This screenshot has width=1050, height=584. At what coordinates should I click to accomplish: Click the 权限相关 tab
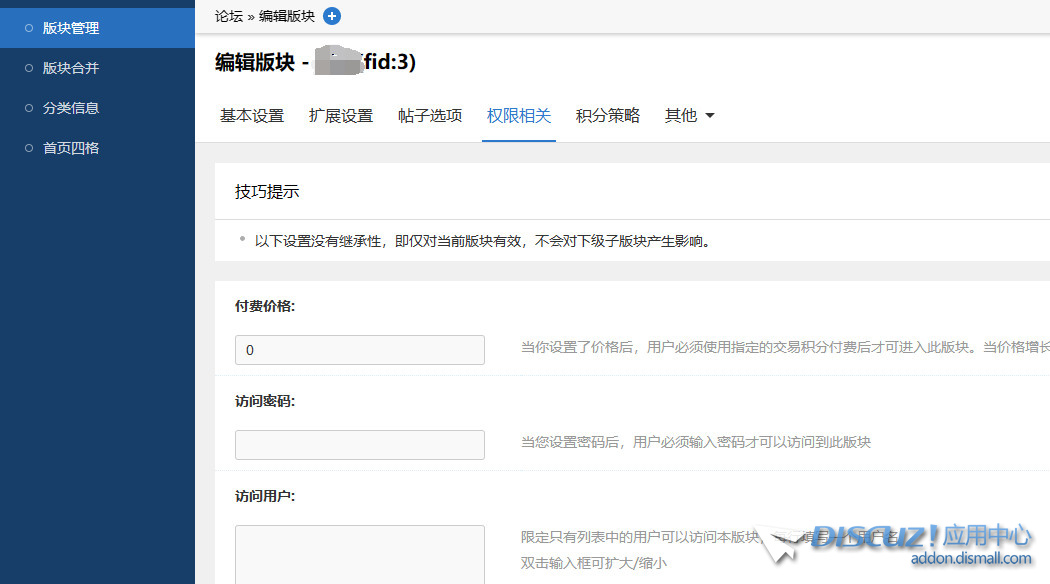coord(519,116)
